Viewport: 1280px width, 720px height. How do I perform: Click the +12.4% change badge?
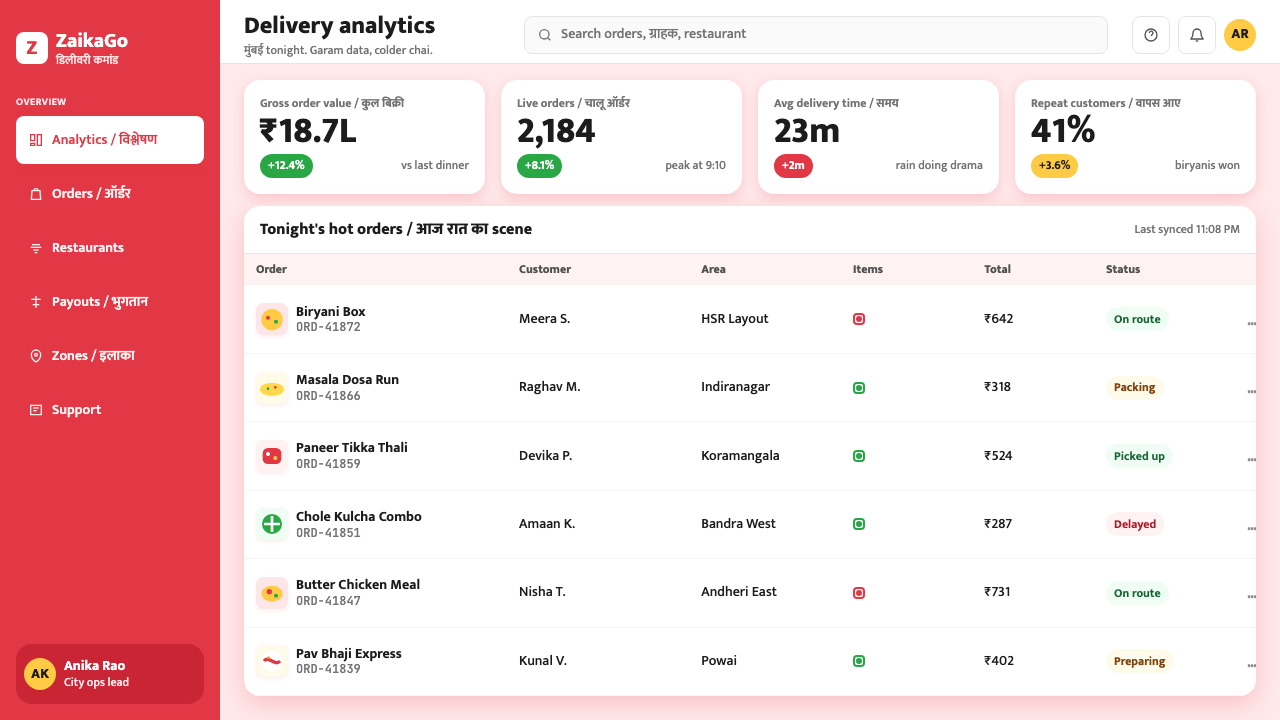pos(286,166)
